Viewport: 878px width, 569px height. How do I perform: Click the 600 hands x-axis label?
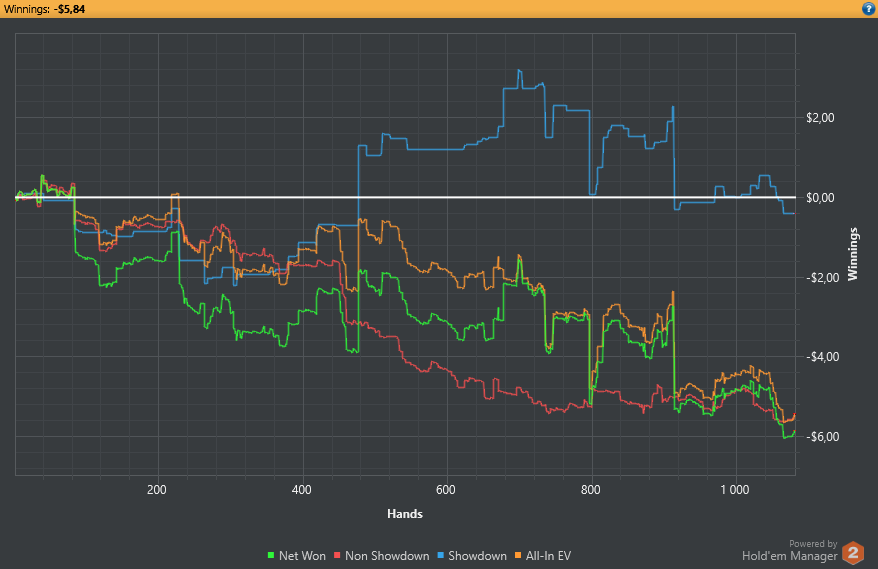(x=446, y=490)
